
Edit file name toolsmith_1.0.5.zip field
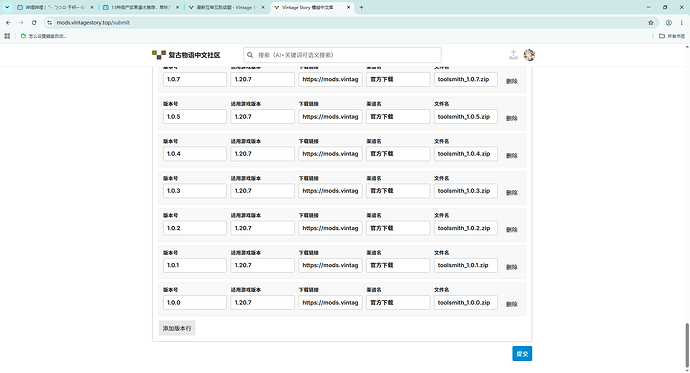(466, 117)
